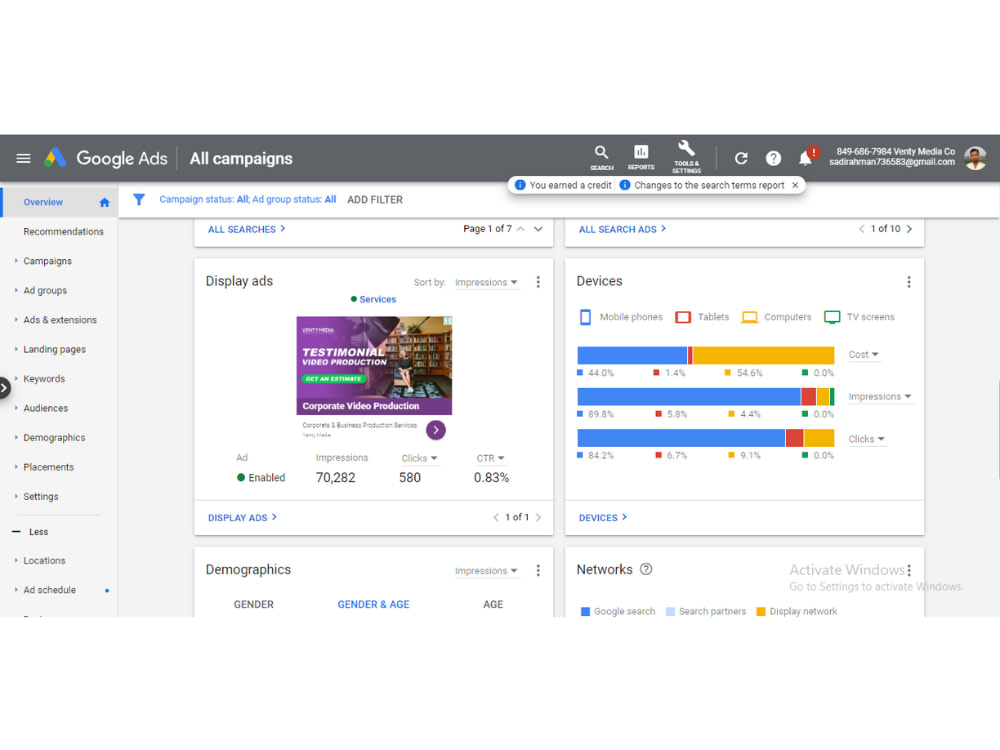Click the Networks help info icon
This screenshot has width=1000, height=750.
(x=646, y=569)
